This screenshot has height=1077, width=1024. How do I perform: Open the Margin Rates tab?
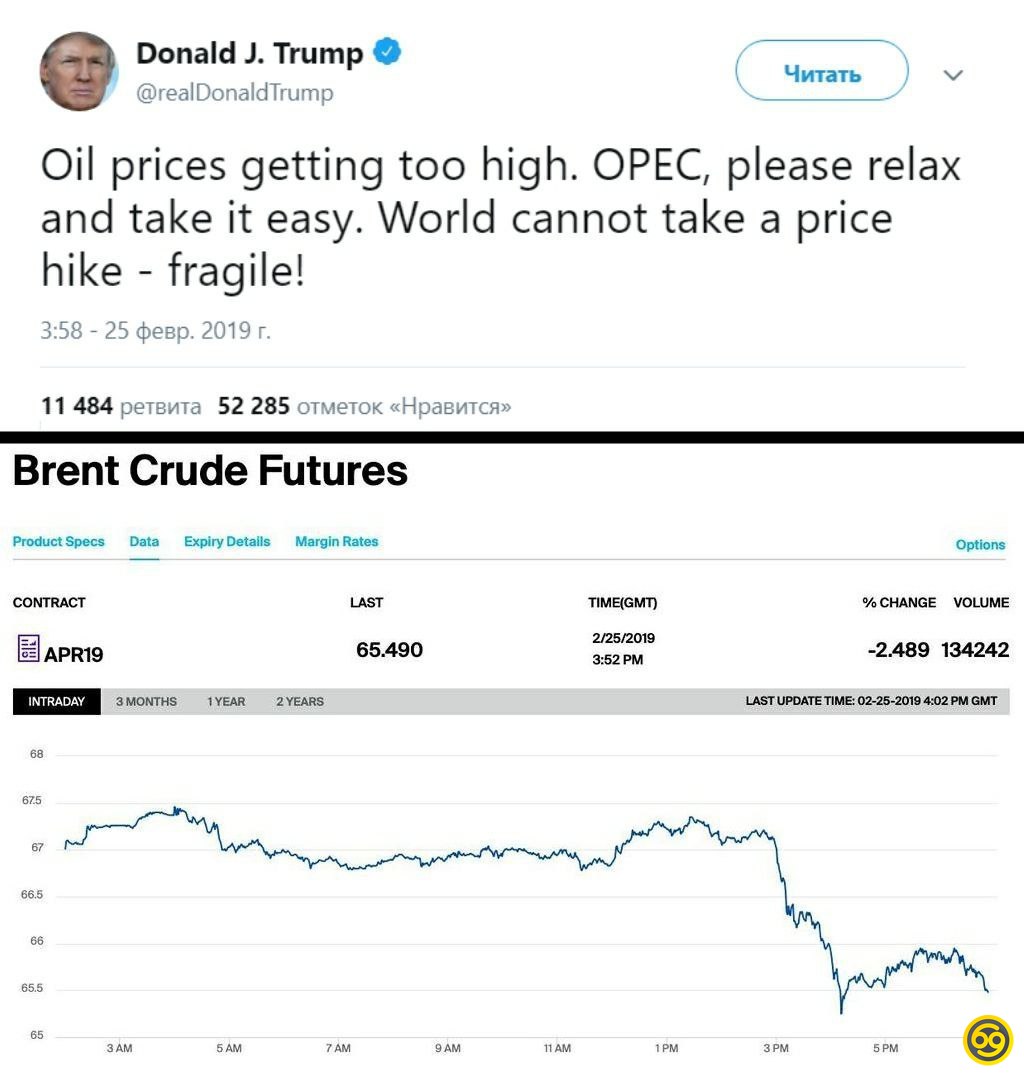336,541
